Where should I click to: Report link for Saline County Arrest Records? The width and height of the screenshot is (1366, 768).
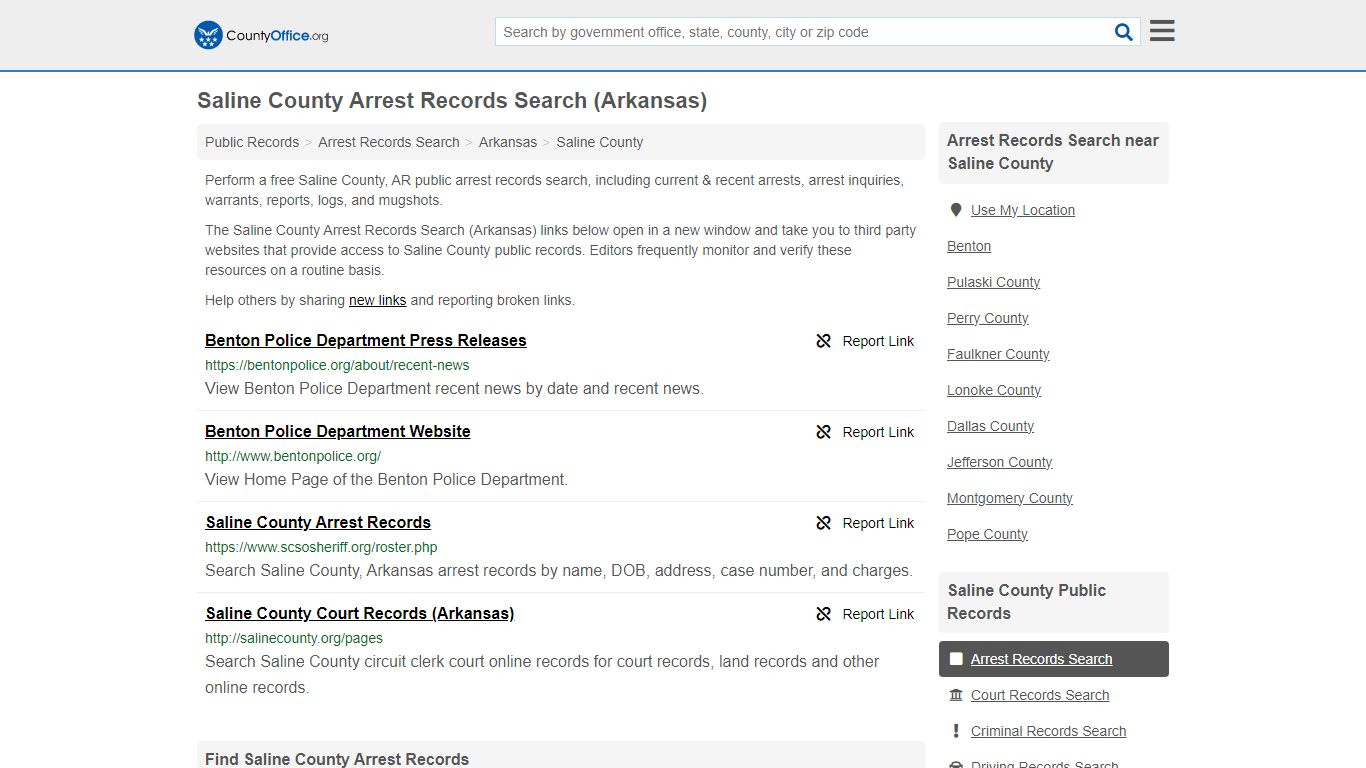pyautogui.click(x=865, y=523)
